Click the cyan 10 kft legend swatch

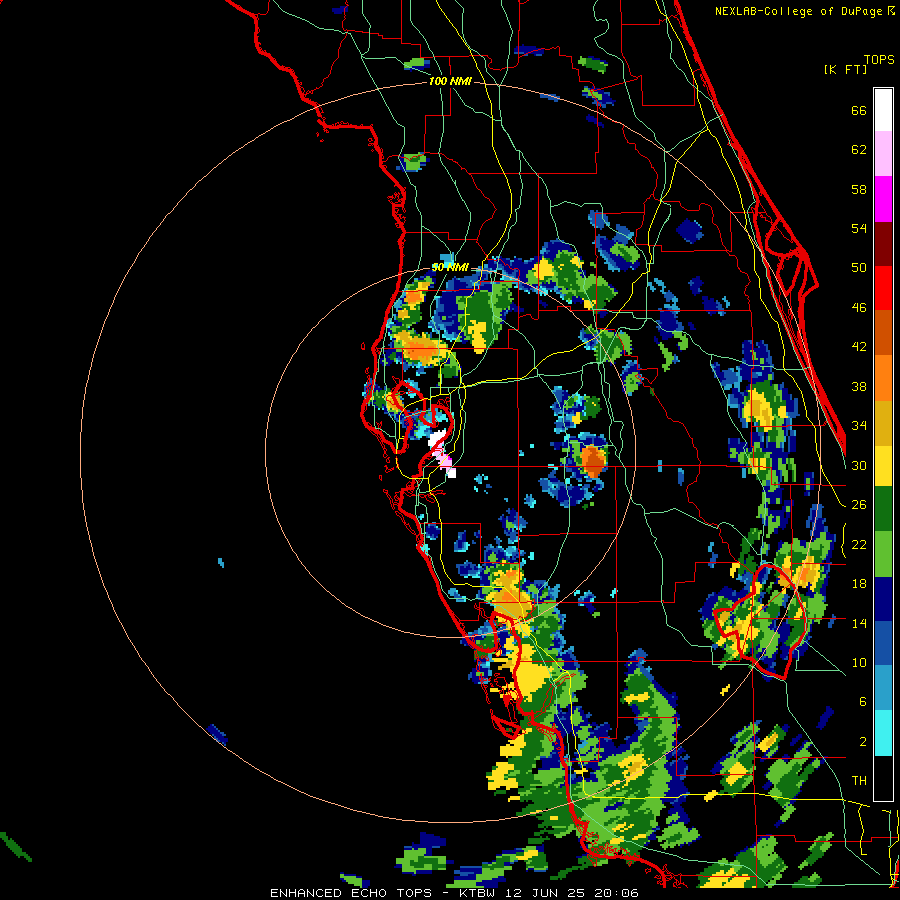click(883, 733)
